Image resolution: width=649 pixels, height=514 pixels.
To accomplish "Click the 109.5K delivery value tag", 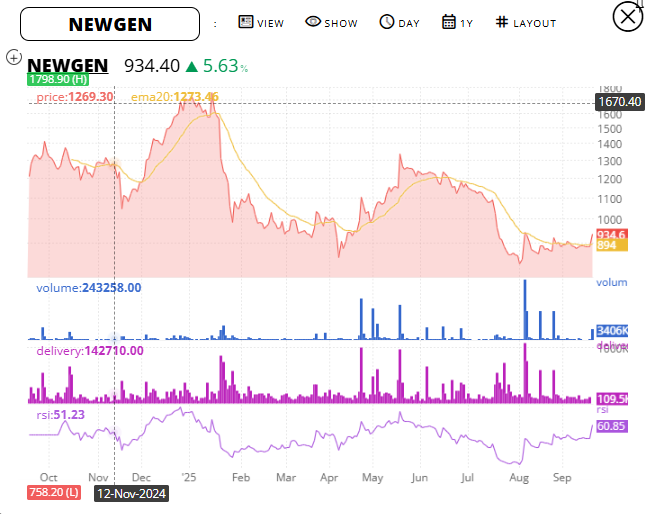I will pyautogui.click(x=612, y=399).
